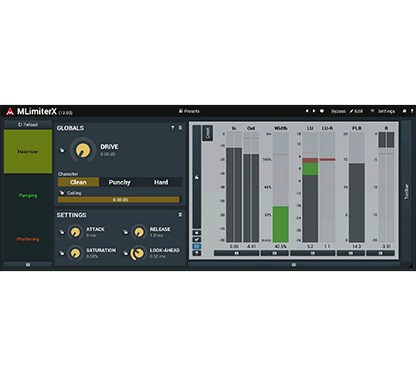Click the 5.2 LU value
The height and width of the screenshot is (376, 416).
coord(310,246)
